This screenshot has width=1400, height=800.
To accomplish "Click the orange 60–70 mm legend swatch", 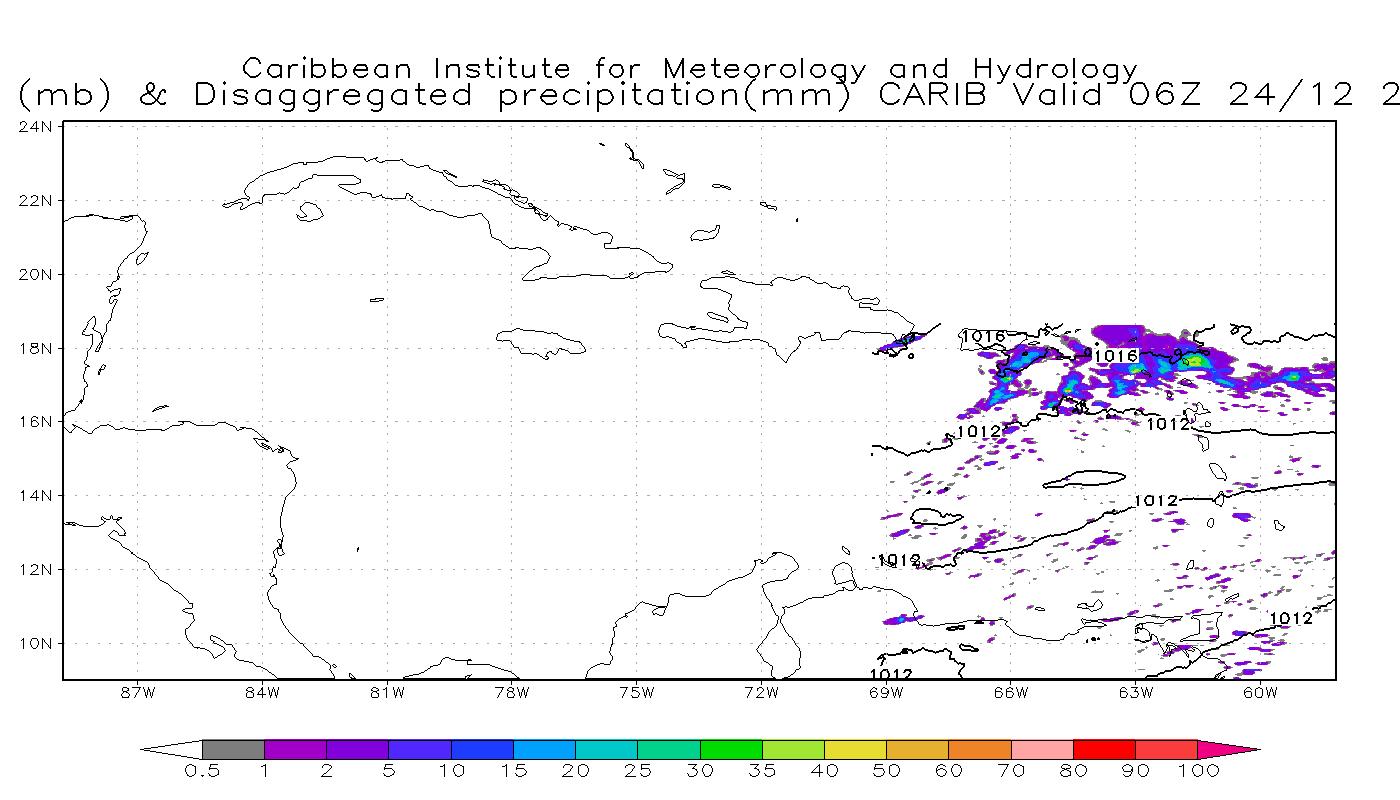I will 980,749.
